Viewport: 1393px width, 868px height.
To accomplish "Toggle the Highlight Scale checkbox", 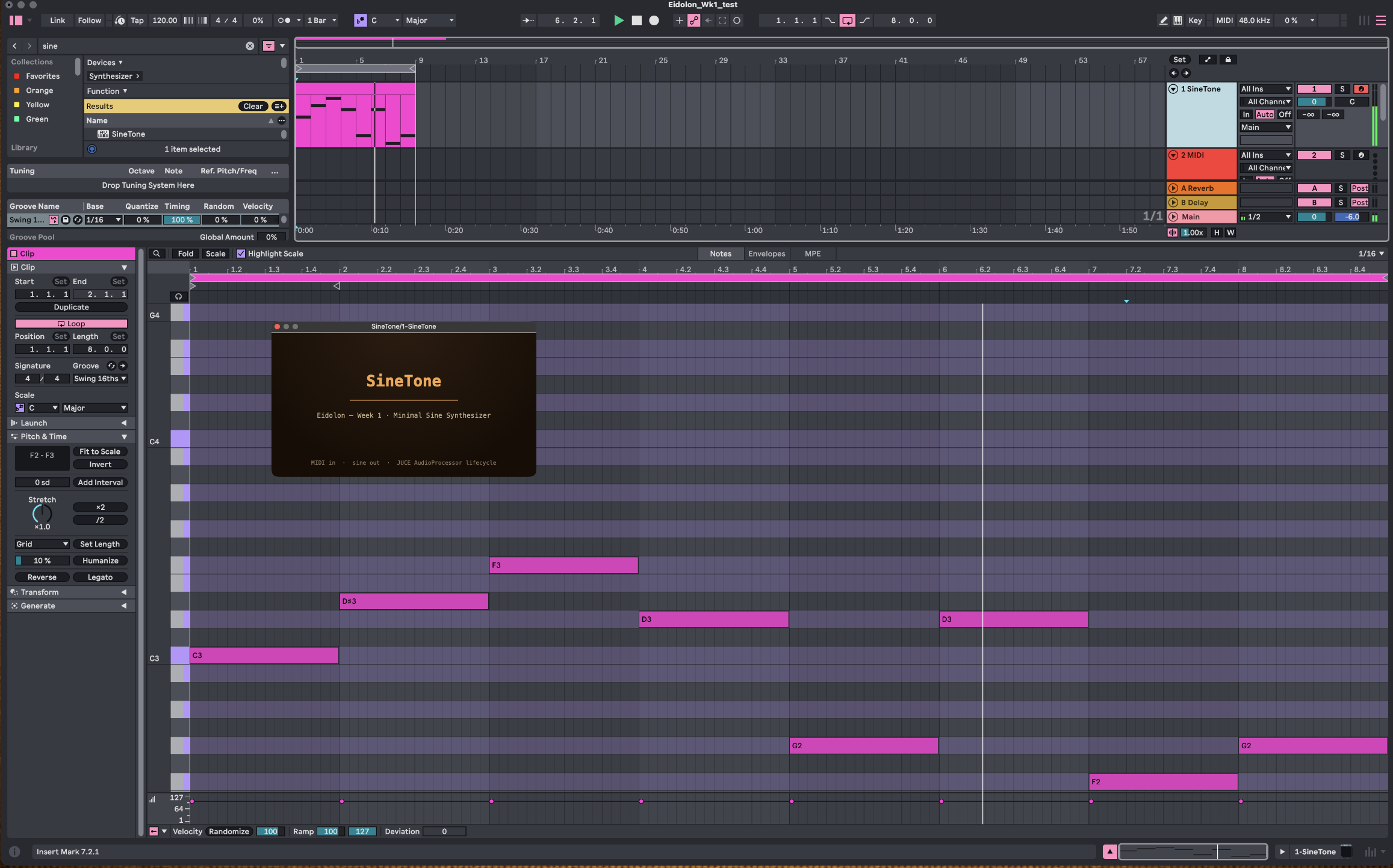I will tap(241, 254).
